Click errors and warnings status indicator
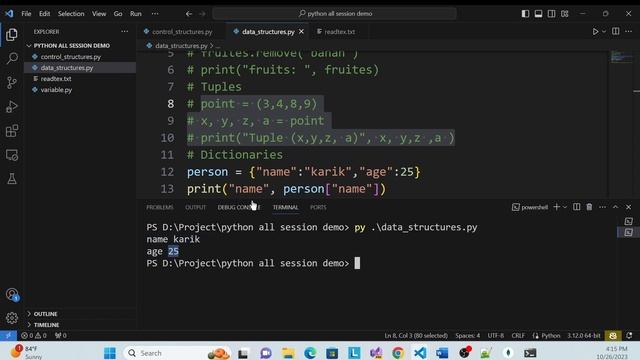This screenshot has height=360, width=640. tap(34, 336)
